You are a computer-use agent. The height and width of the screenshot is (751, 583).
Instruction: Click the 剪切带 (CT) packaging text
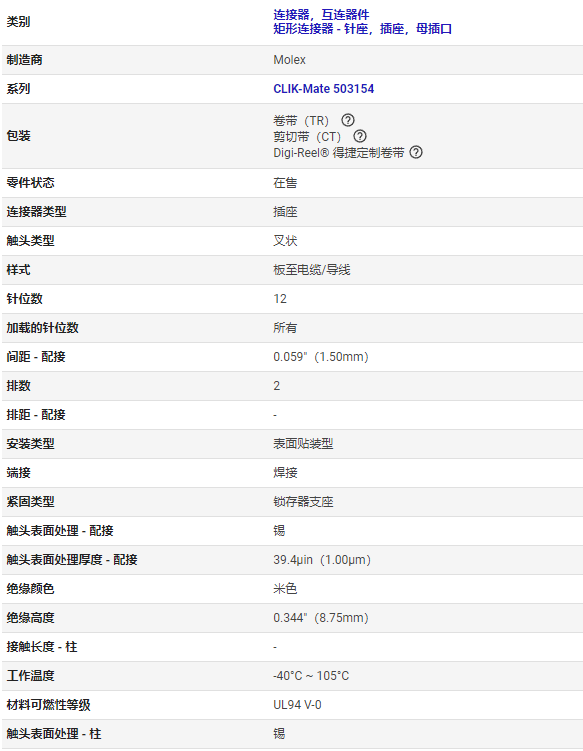[x=307, y=137]
